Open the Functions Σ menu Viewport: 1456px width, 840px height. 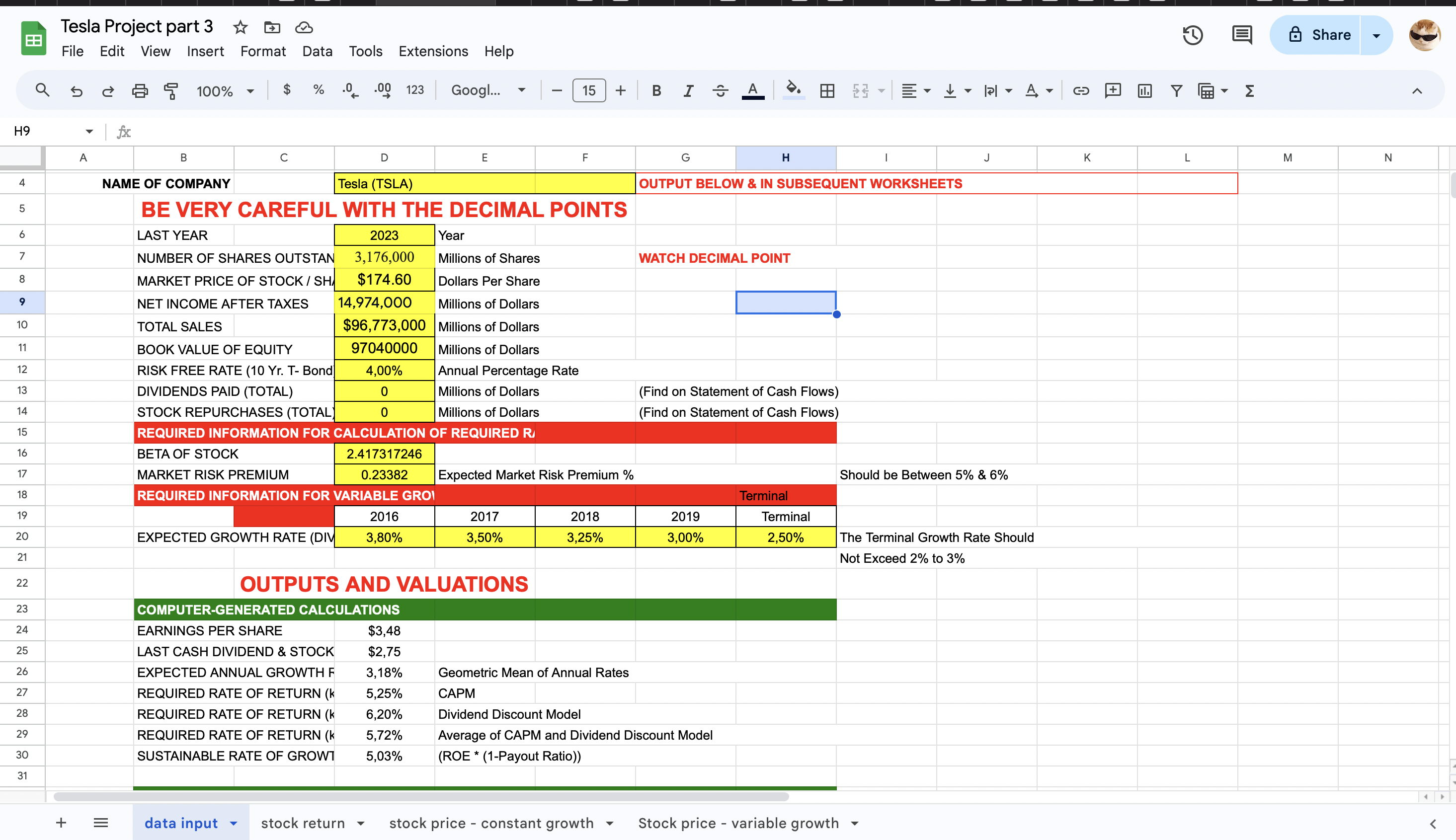coord(1248,90)
